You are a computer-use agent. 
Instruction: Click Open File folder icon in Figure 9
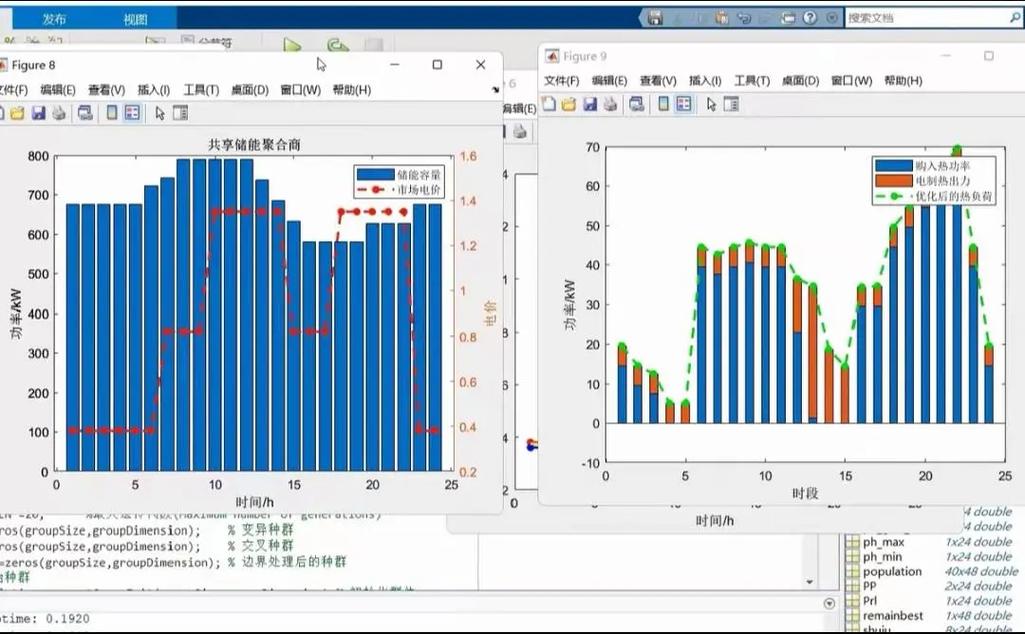[x=569, y=104]
